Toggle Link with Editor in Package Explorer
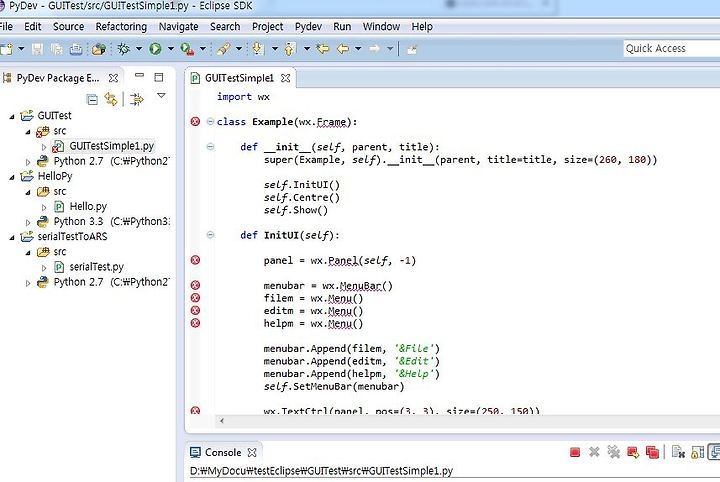The image size is (720, 482). 111,99
